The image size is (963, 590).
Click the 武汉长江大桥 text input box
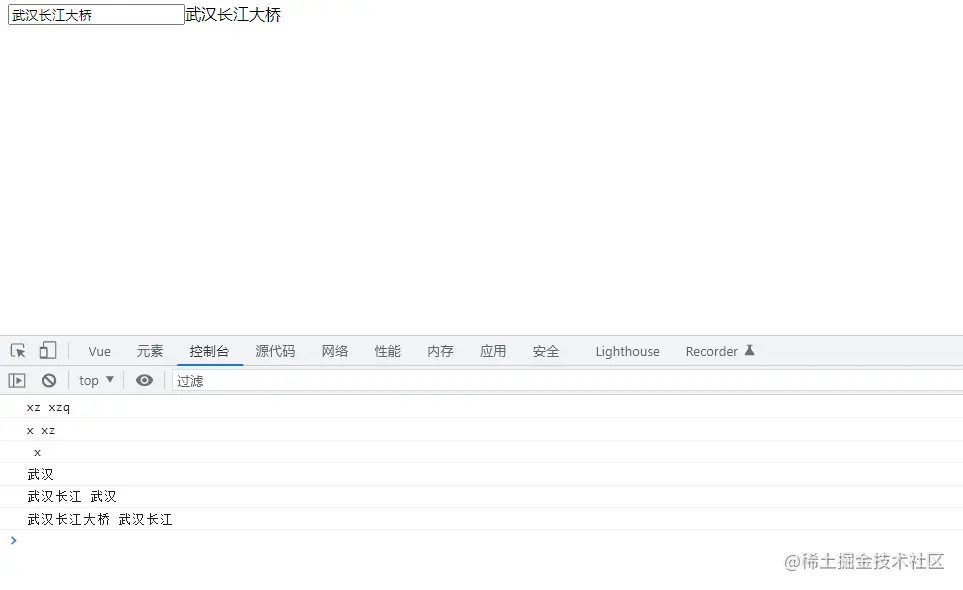coord(96,15)
